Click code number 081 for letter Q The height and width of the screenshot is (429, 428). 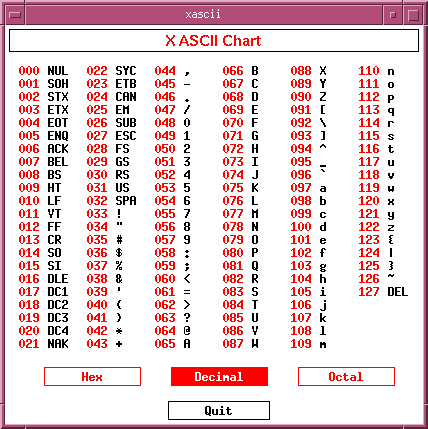[233, 266]
